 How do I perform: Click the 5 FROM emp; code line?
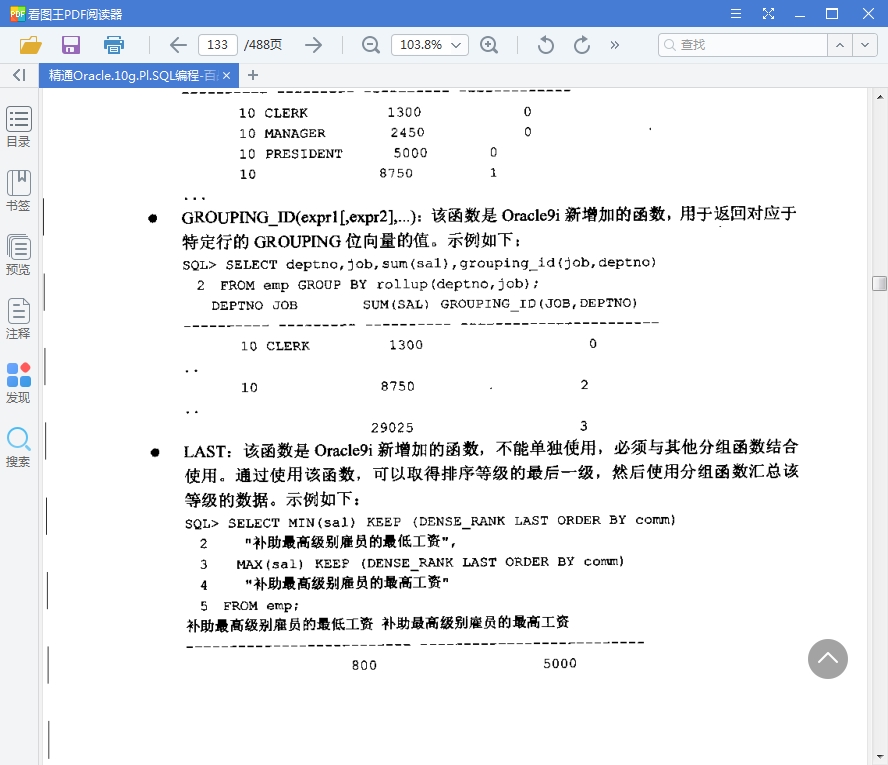(249, 606)
